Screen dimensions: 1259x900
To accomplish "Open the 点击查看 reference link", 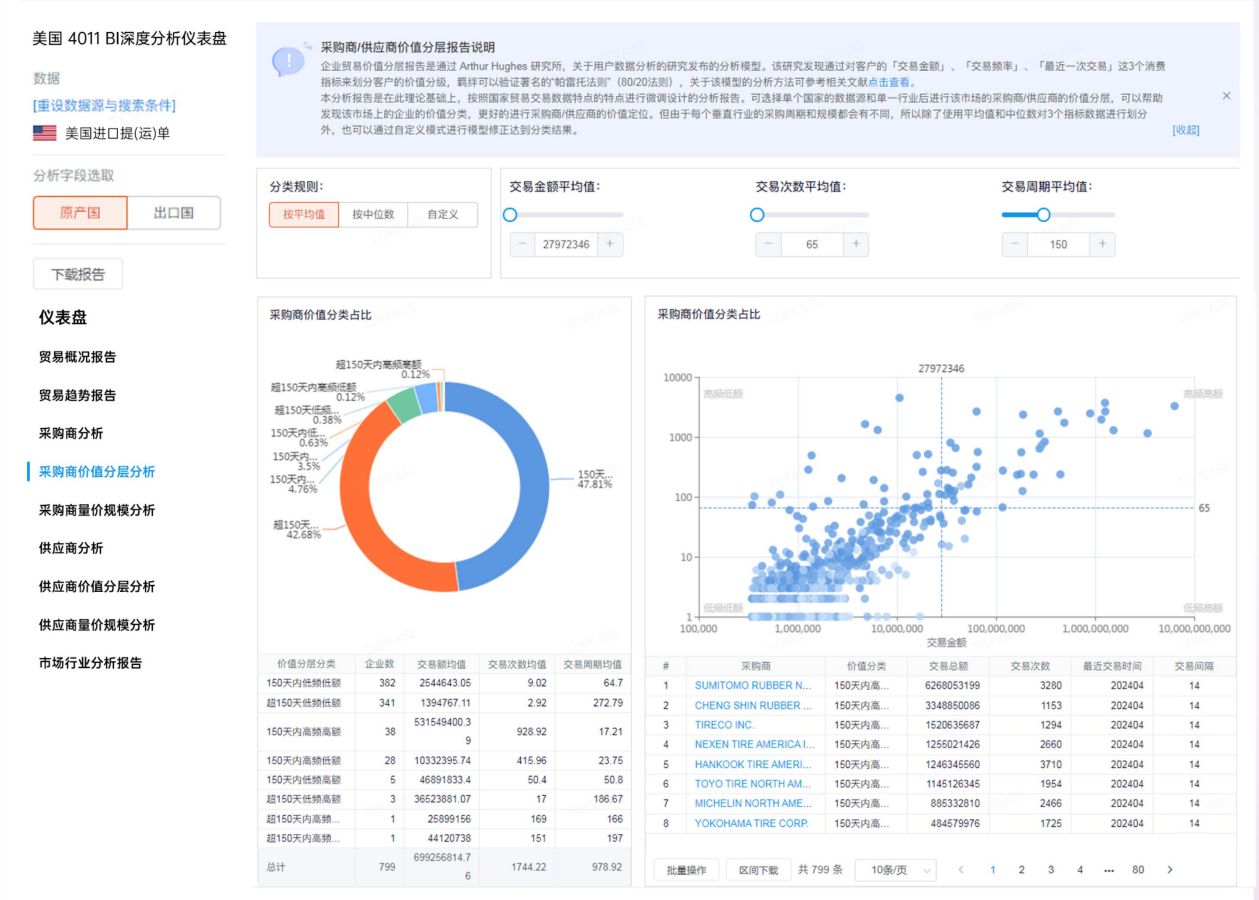I will coord(889,83).
